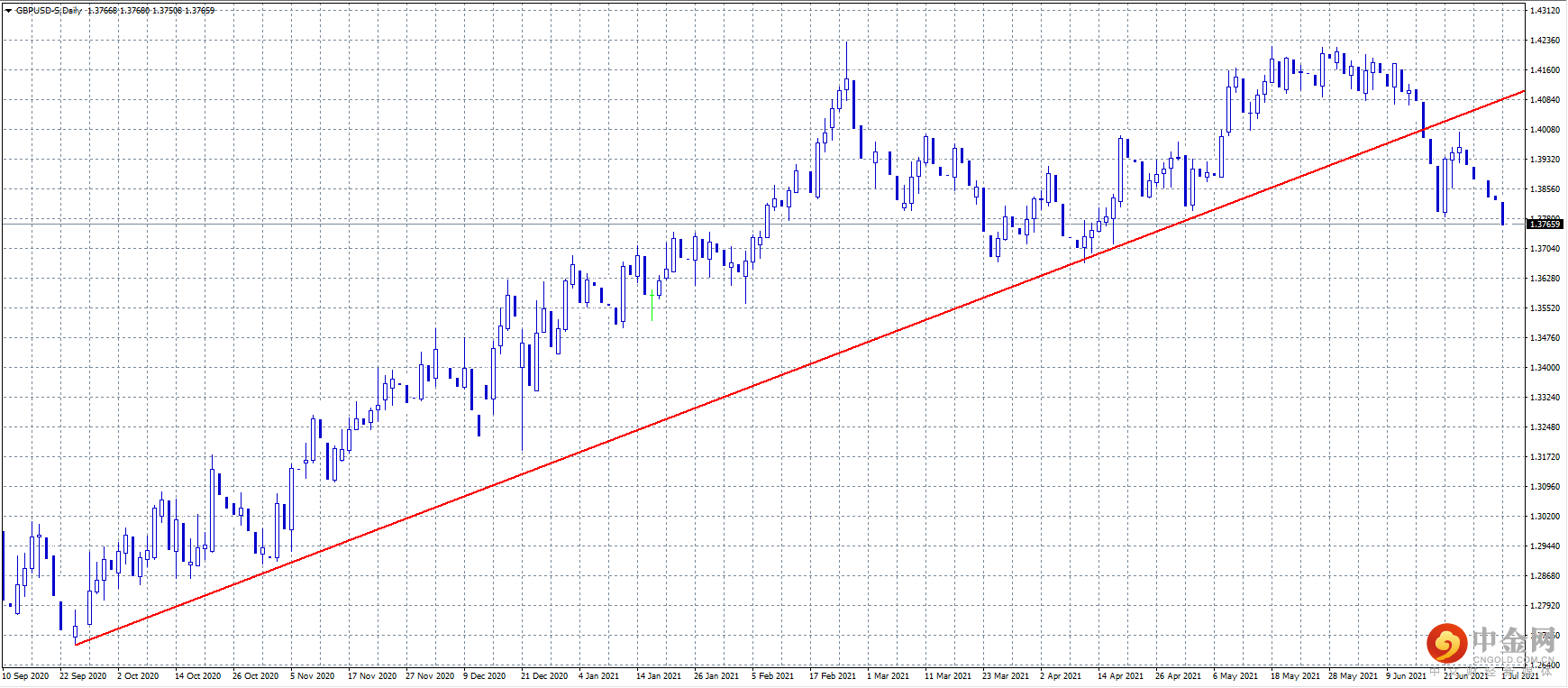Click the 1.32480 price axis label
Viewport: 1568px width, 688px height.
click(x=1545, y=427)
